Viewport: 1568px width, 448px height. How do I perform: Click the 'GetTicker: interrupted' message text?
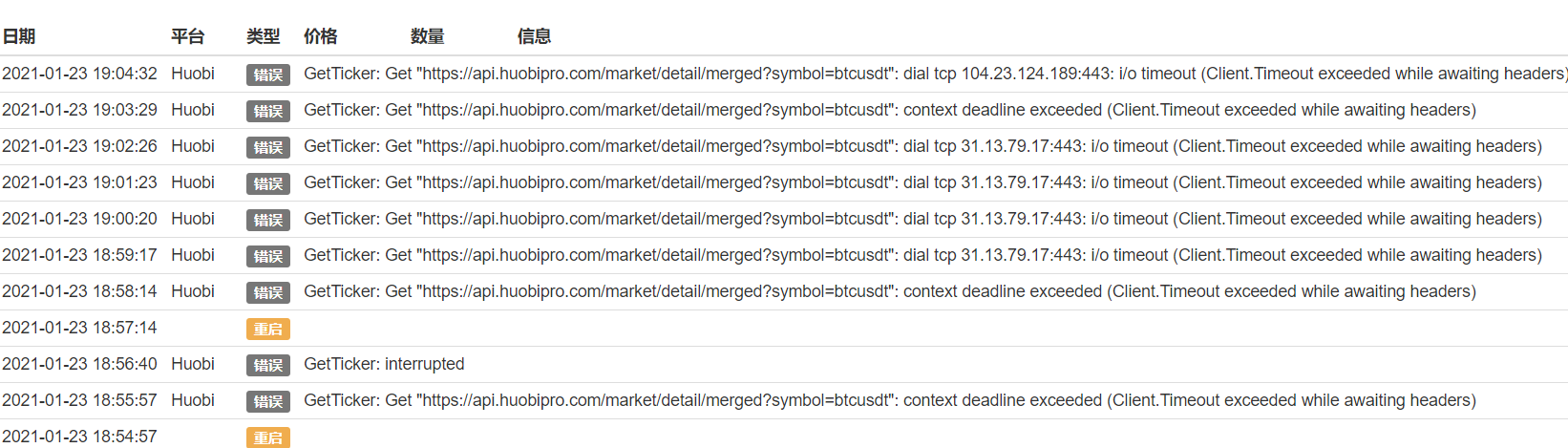(384, 364)
